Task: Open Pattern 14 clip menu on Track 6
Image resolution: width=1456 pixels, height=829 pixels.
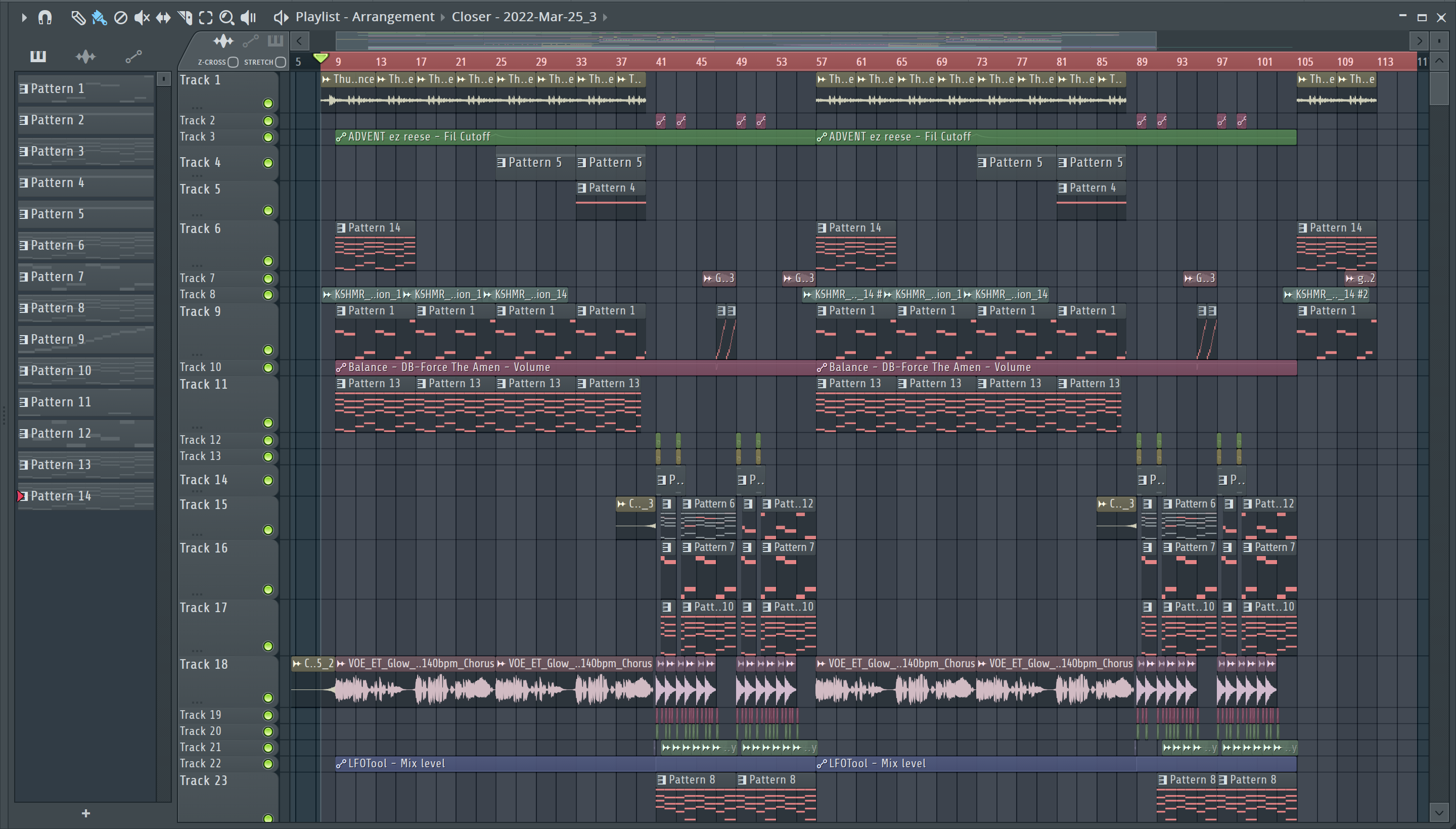Action: (x=341, y=228)
